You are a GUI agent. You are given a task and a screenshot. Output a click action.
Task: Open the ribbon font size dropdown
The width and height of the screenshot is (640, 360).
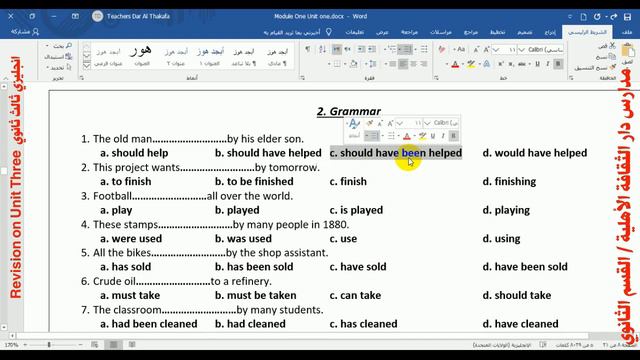[496, 50]
